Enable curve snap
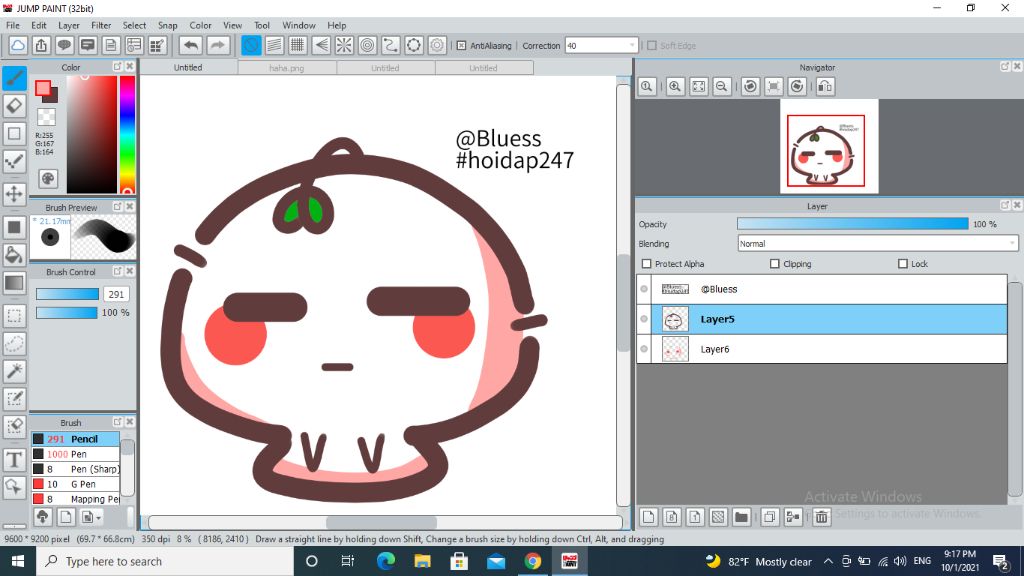 pos(391,45)
